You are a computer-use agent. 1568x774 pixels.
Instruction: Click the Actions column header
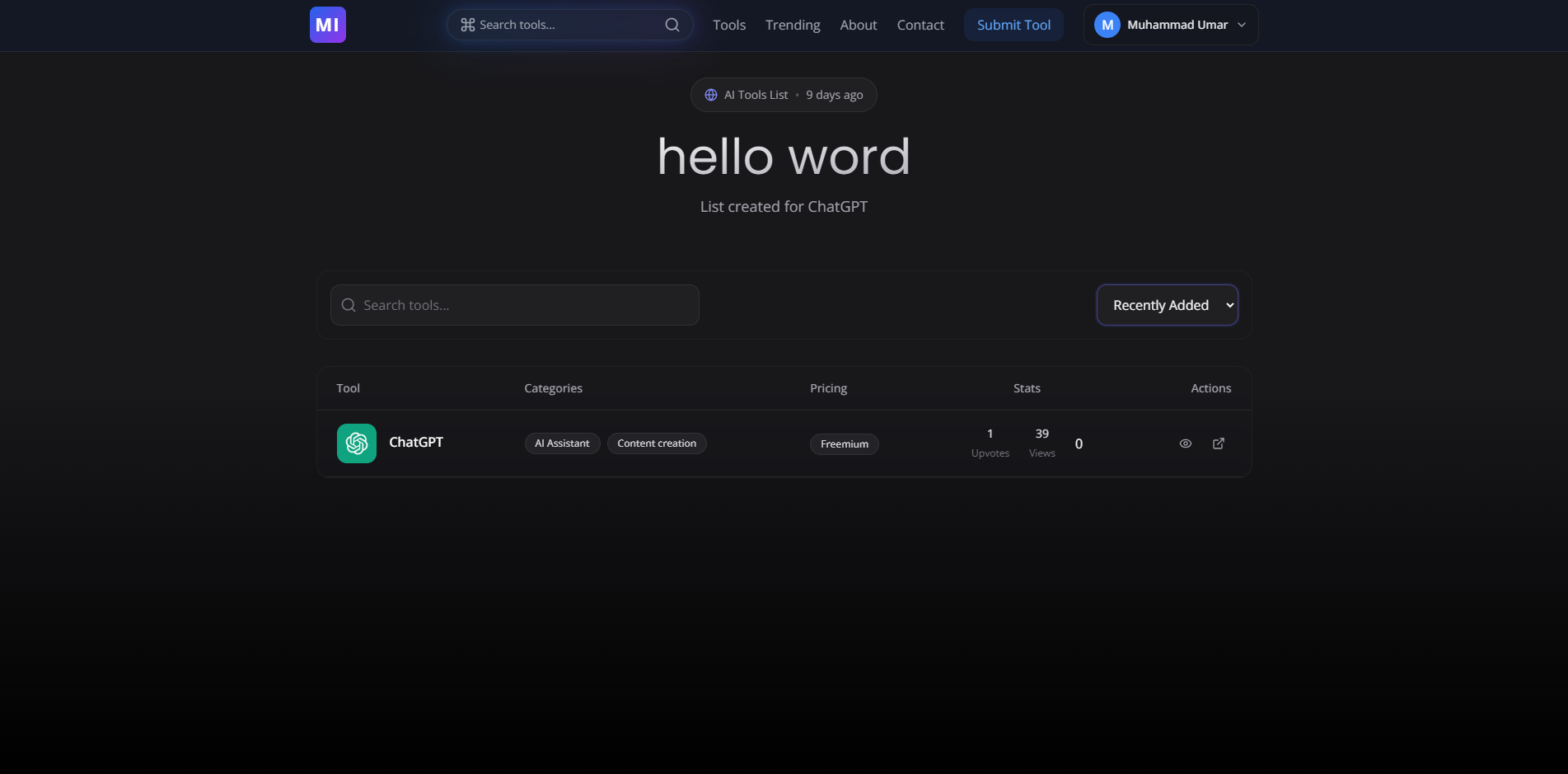(1211, 388)
